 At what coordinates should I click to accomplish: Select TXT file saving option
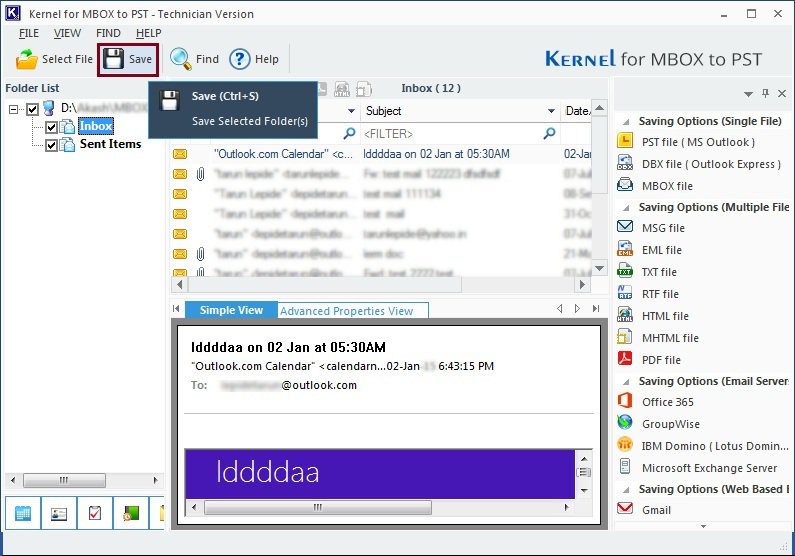[x=659, y=272]
